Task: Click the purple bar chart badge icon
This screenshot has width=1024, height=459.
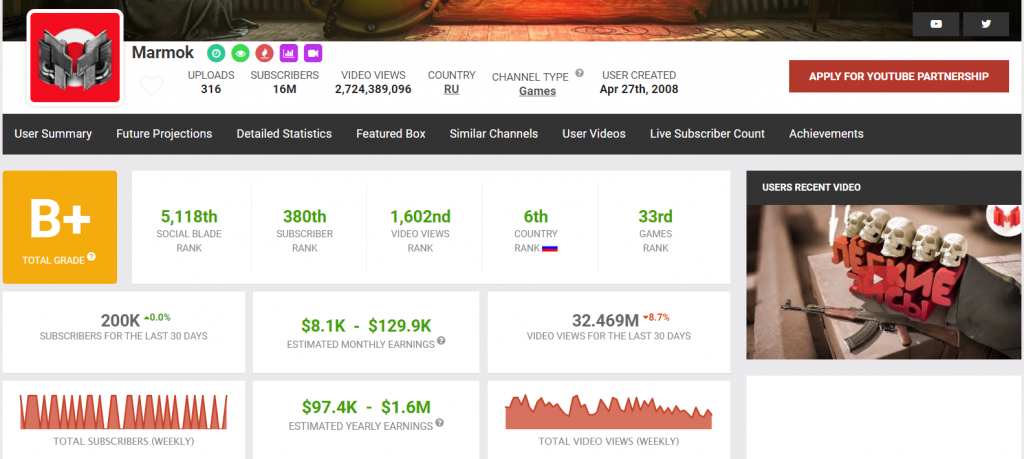Action: click(289, 52)
